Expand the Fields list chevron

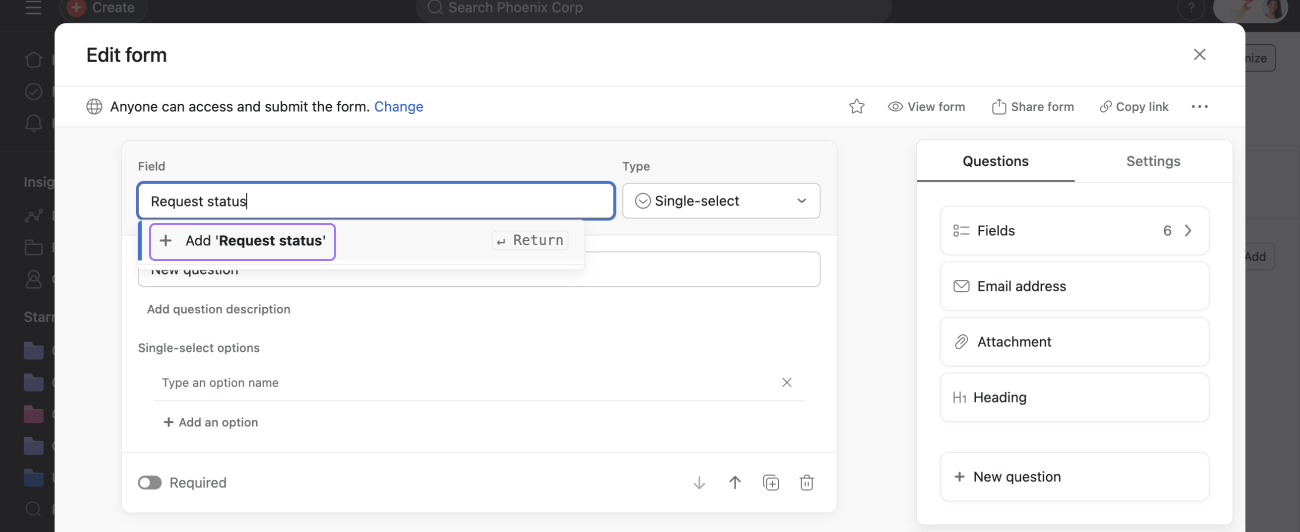coord(1188,231)
